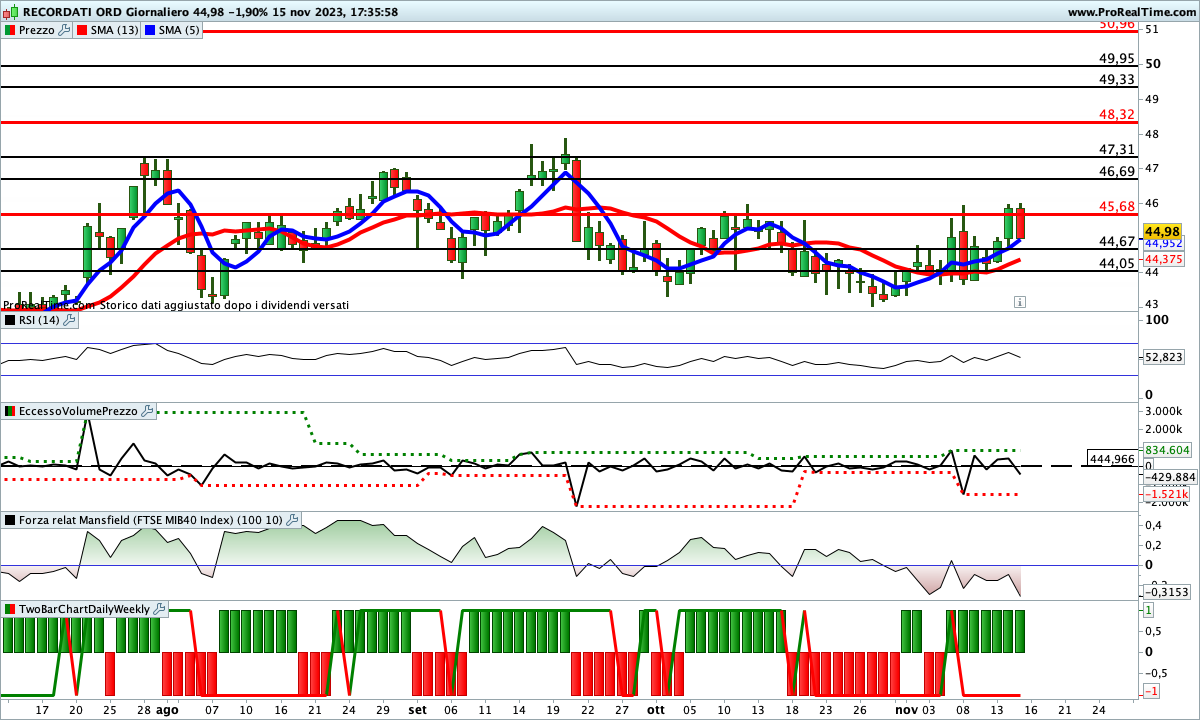Open the www.ProRealTime.com link

click(x=1130, y=12)
